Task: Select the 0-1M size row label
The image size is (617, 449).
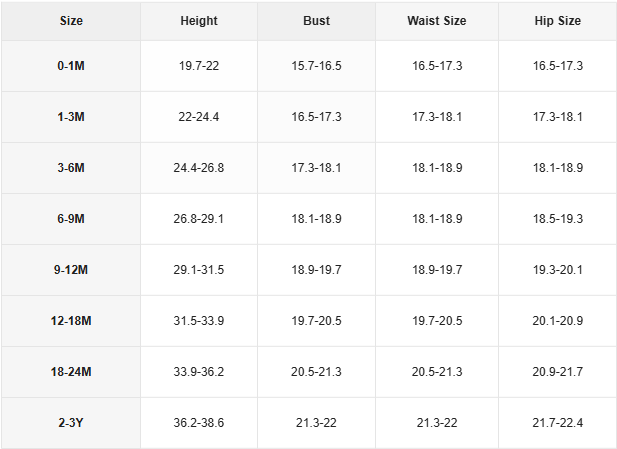Action: 71,66
